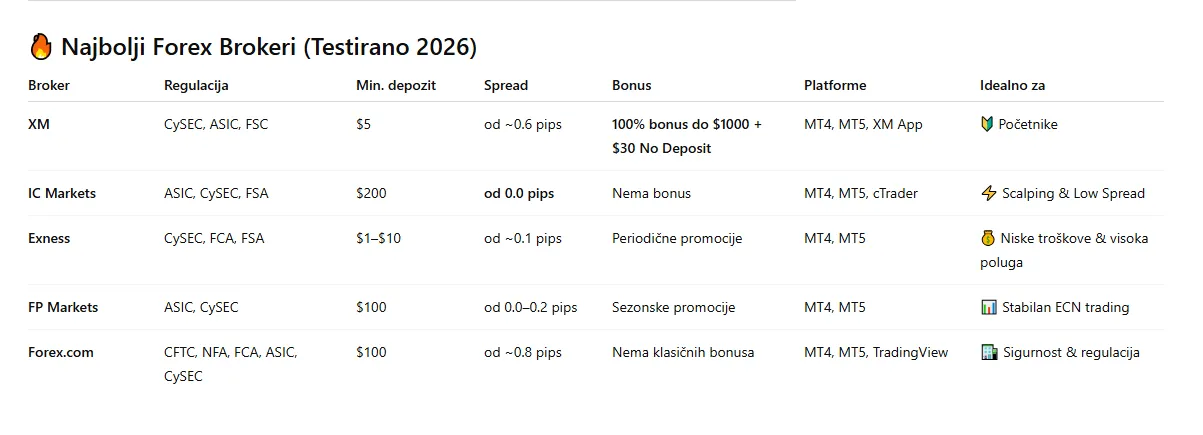Viewport: 1203px width, 435px height.
Task: Click the Regulacija column header
Action: pyautogui.click(x=196, y=86)
